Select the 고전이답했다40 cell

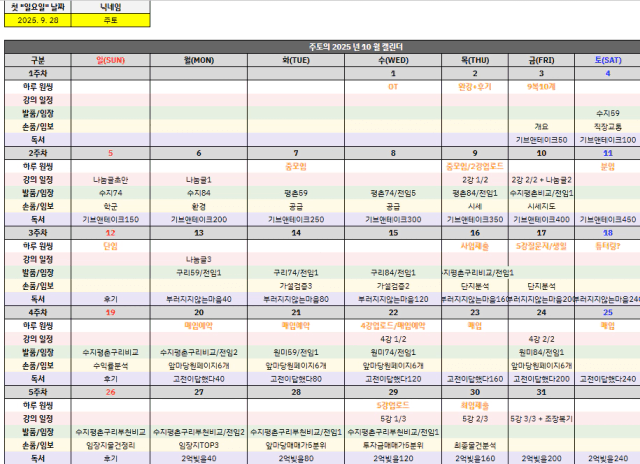pos(199,378)
